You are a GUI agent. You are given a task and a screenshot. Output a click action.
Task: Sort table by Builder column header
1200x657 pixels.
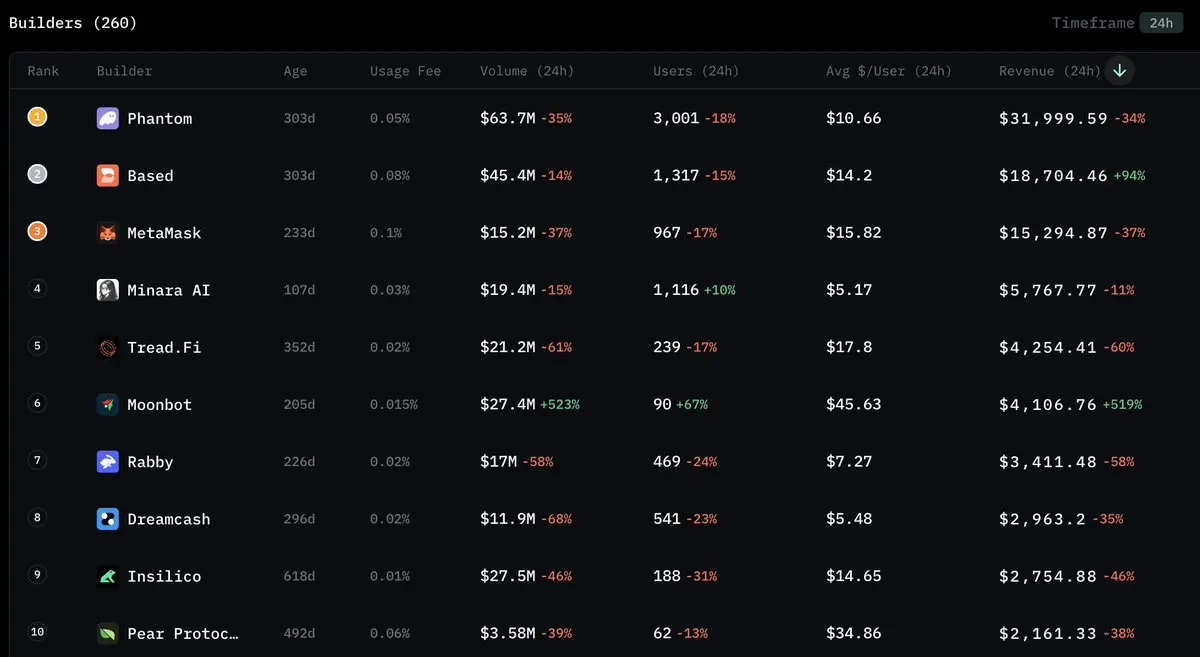tap(125, 71)
